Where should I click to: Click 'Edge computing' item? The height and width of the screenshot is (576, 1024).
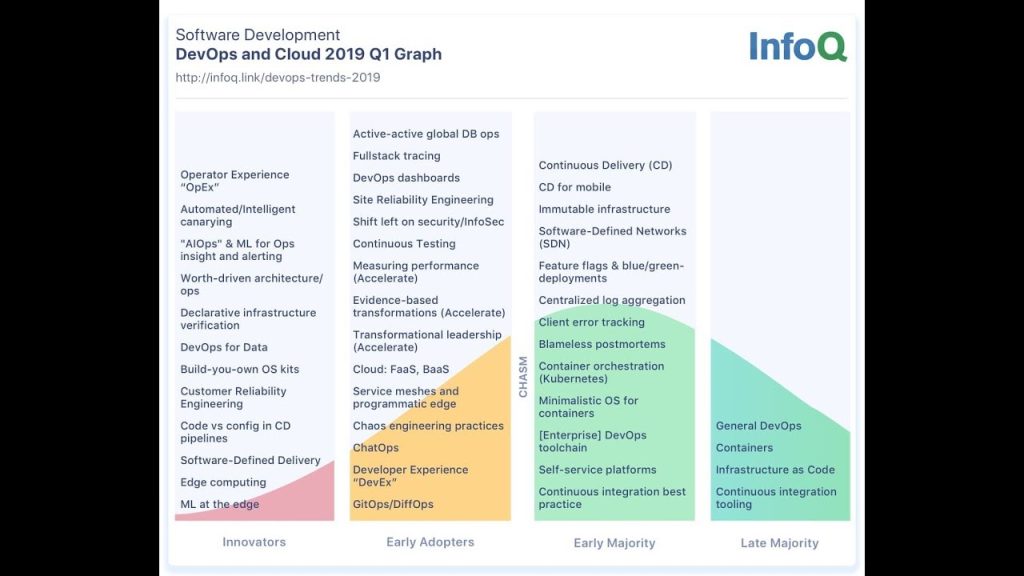coord(223,483)
